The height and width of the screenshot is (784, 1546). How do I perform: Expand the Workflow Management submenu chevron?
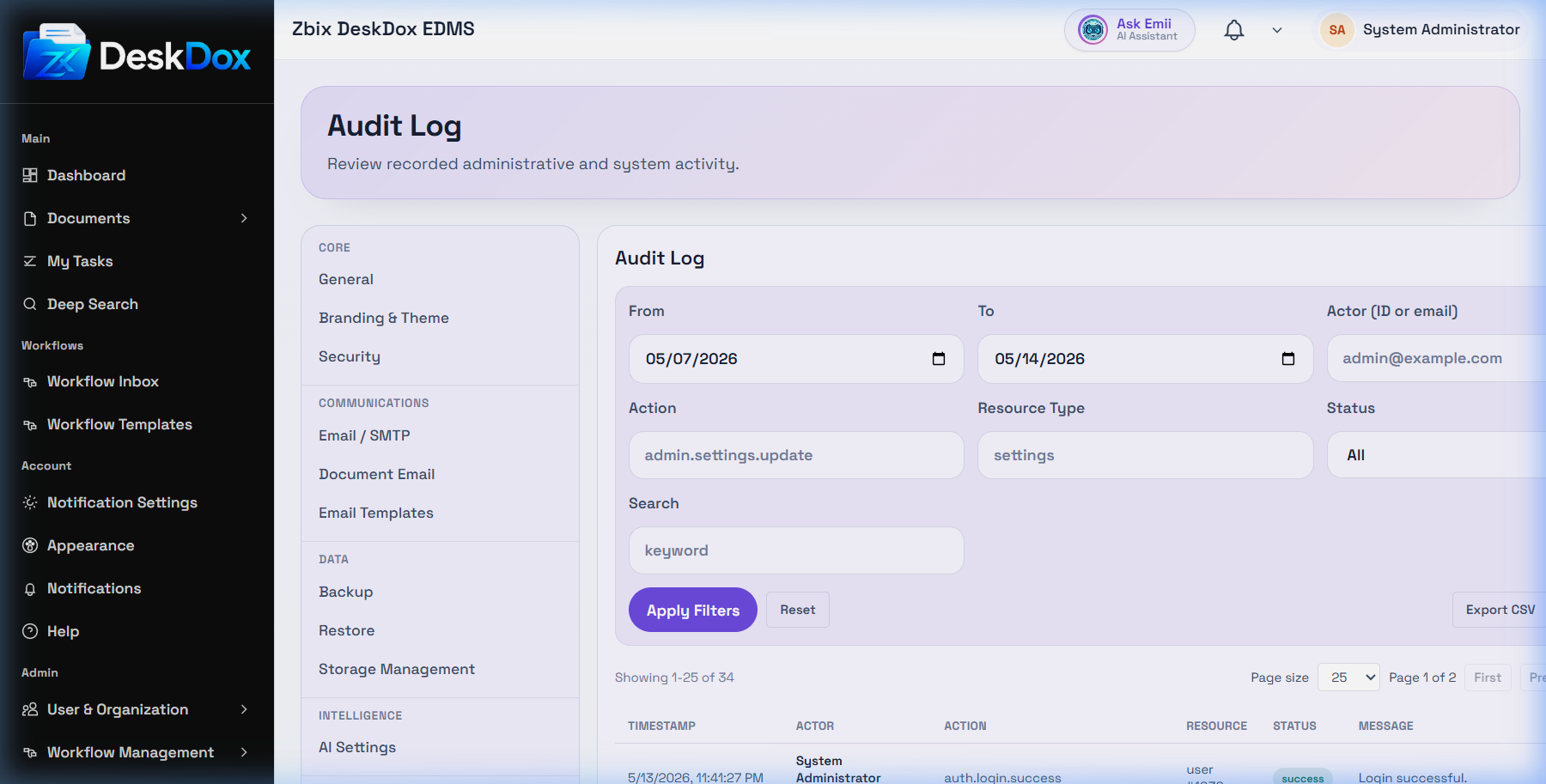(x=244, y=752)
